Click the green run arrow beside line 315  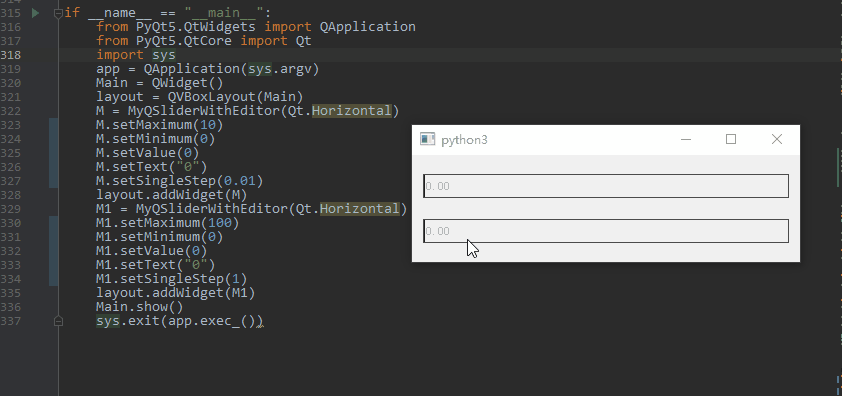coord(35,13)
